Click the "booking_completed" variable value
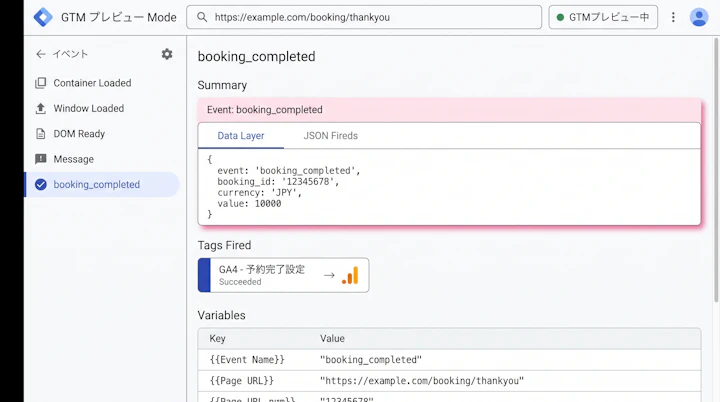Viewport: 720px width, 402px height. coord(371,360)
